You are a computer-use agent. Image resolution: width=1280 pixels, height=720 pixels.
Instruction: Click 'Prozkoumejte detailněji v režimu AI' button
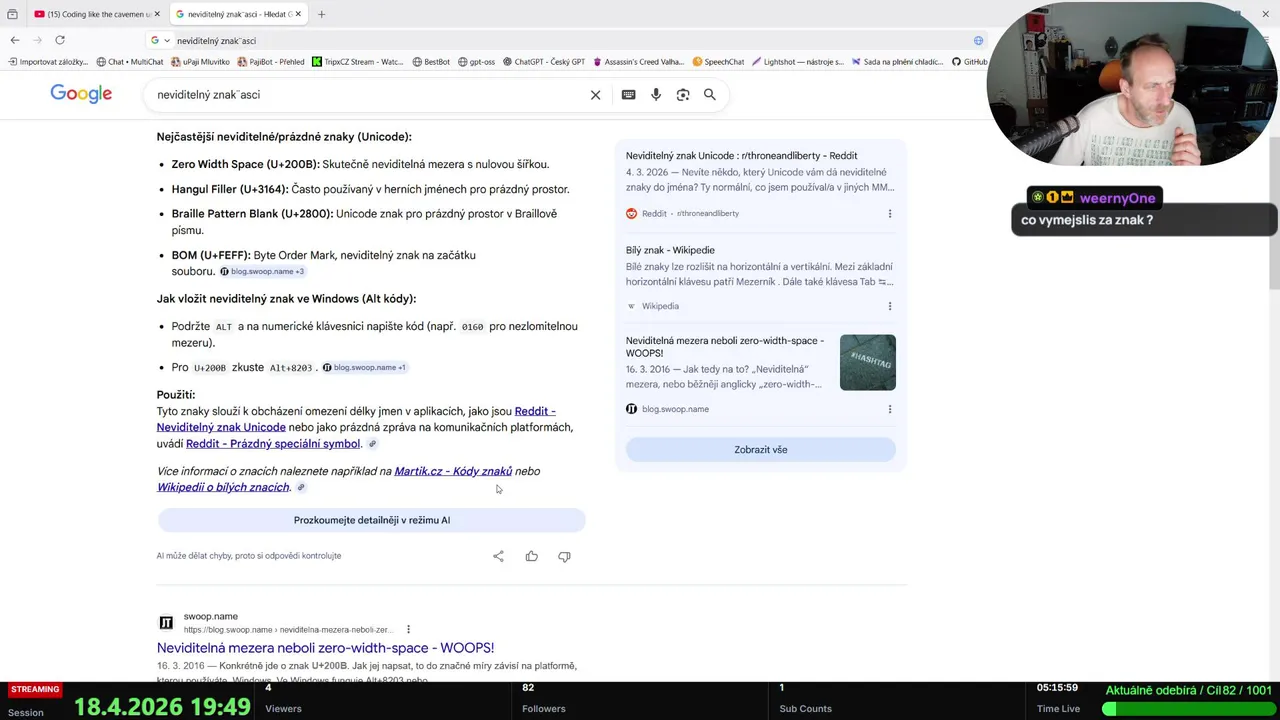(x=372, y=520)
